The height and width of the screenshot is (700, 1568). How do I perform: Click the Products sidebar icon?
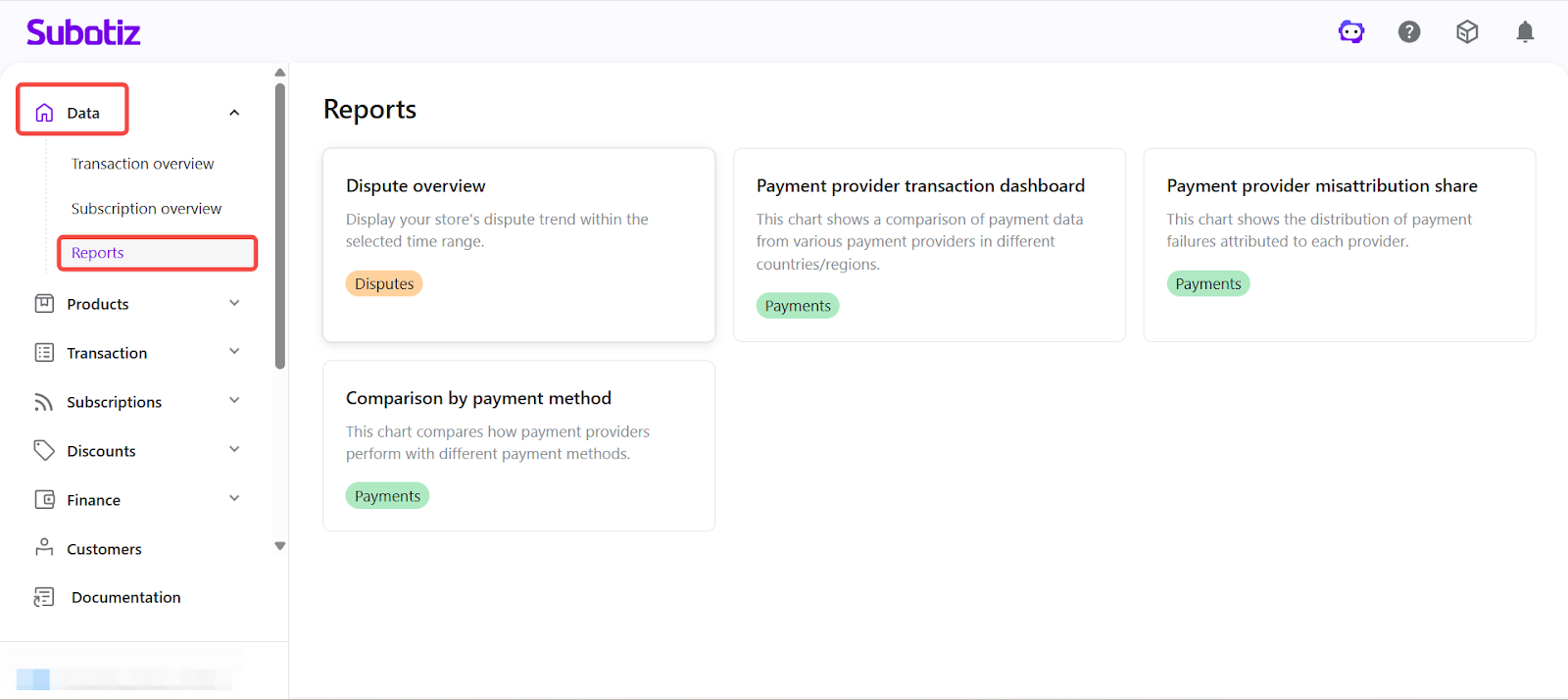pos(44,304)
